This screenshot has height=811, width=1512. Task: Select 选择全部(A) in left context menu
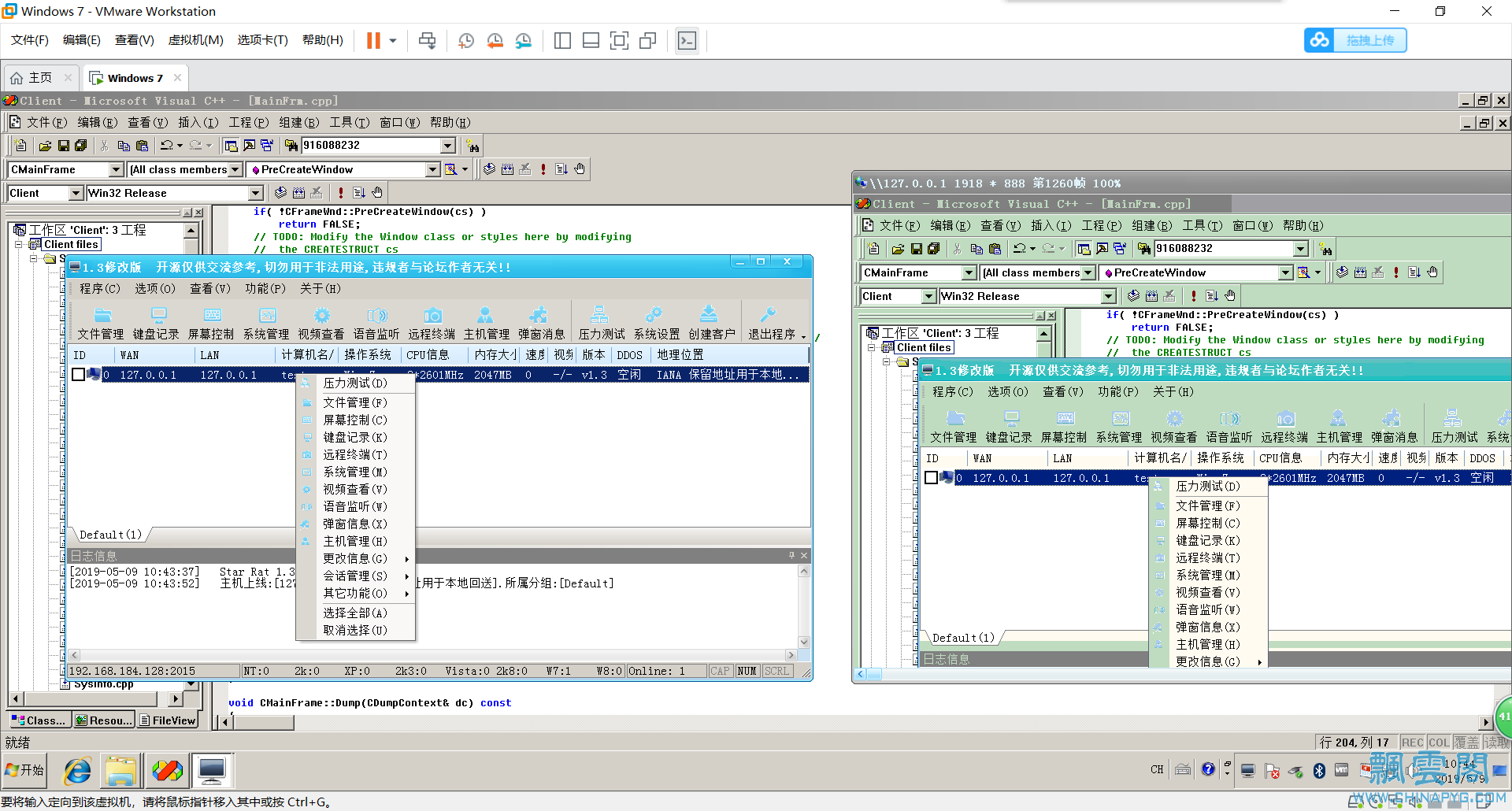[355, 613]
